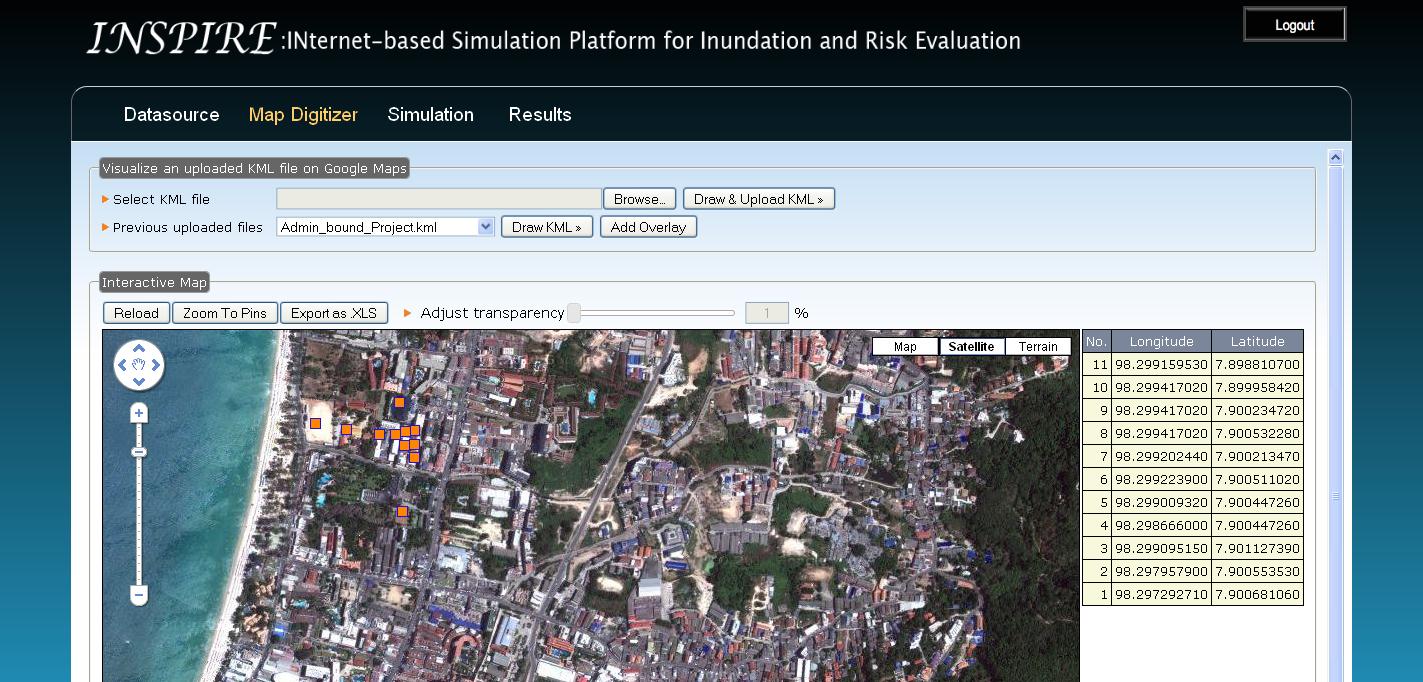The height and width of the screenshot is (682, 1423).
Task: Click the Select KML file input field
Action: pos(438,199)
